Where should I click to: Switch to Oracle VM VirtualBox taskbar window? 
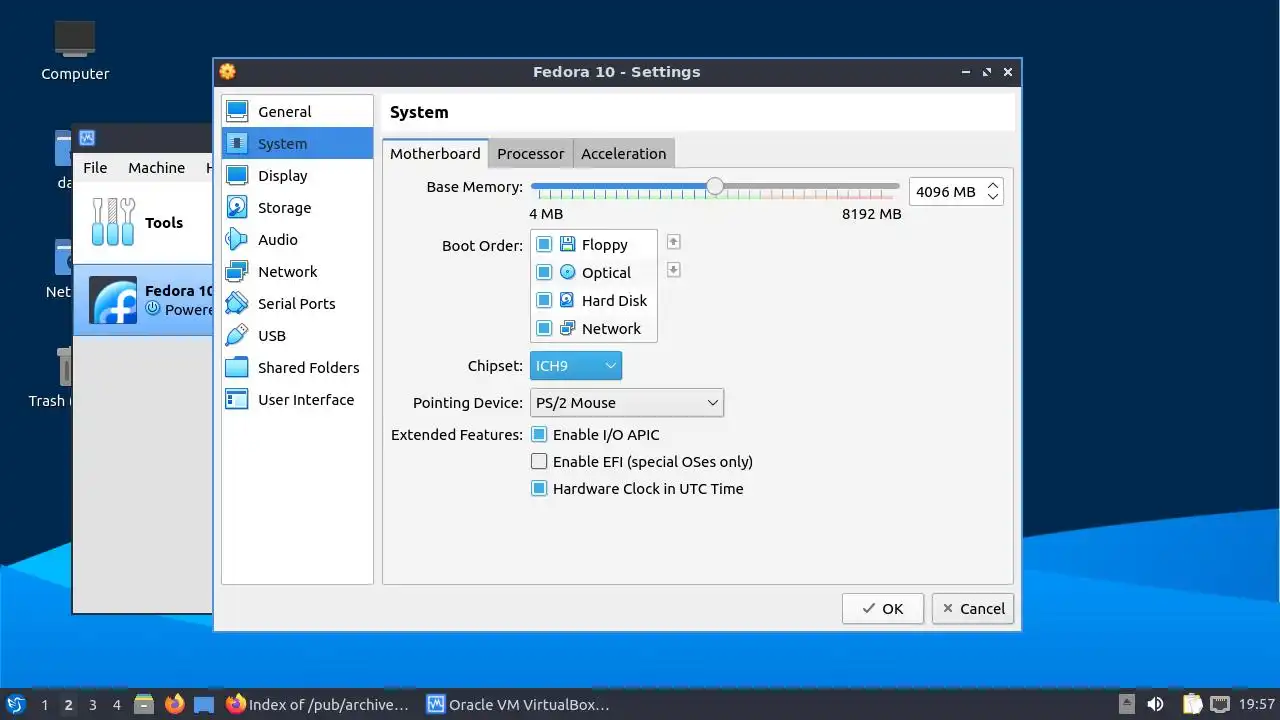518,705
